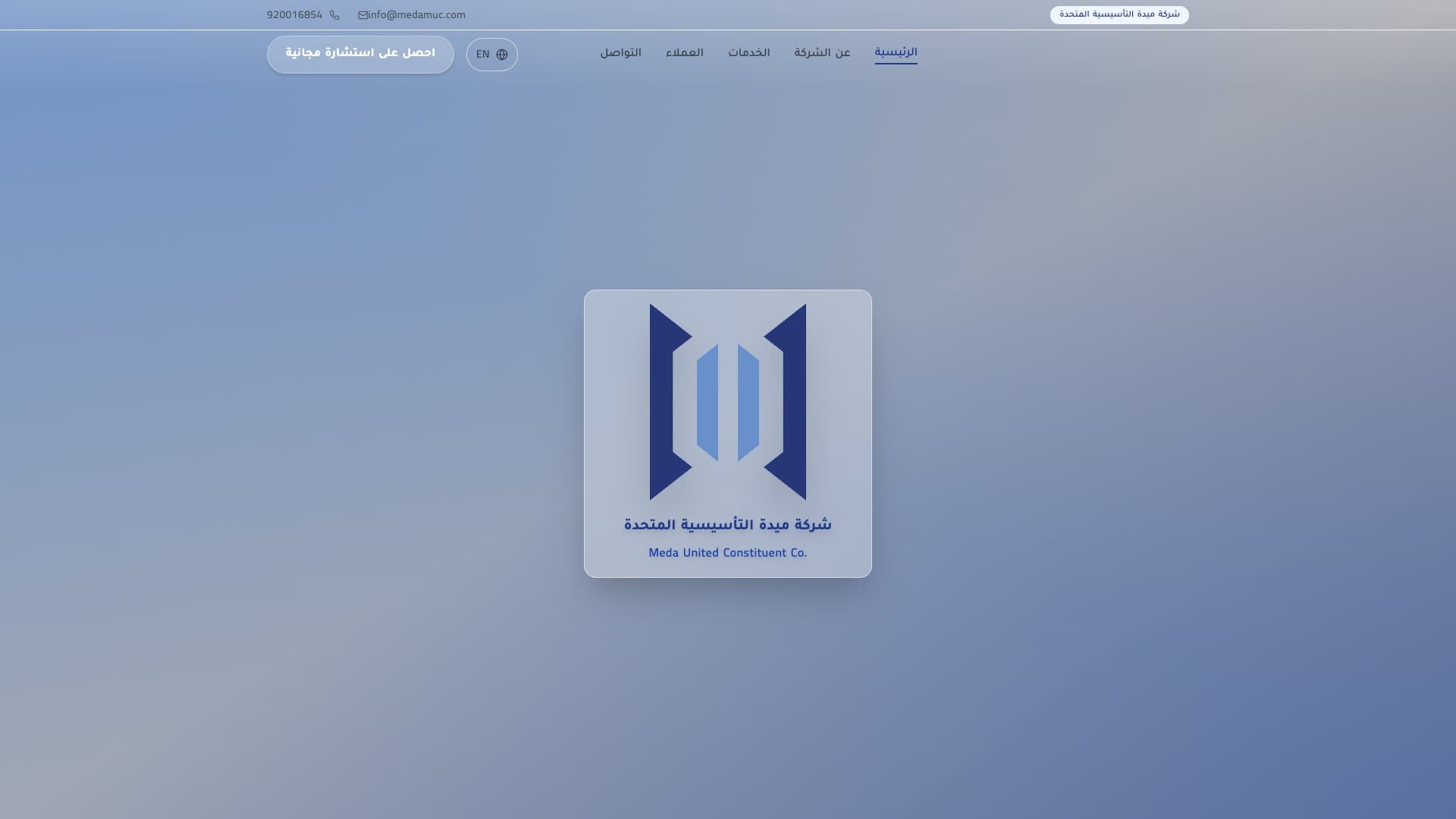The height and width of the screenshot is (819, 1456).
Task: Click the 920016854 phone number
Action: point(294,15)
